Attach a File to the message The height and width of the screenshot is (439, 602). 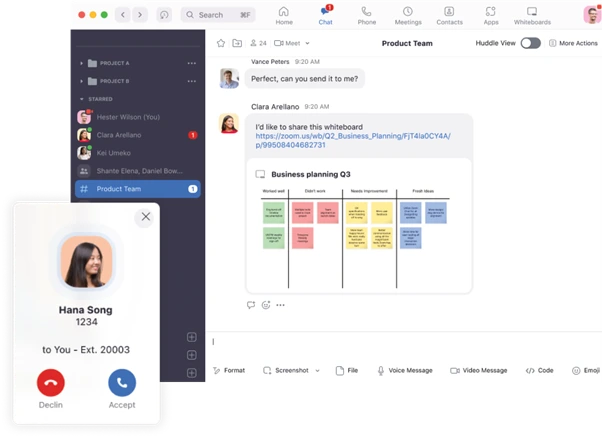pos(339,370)
